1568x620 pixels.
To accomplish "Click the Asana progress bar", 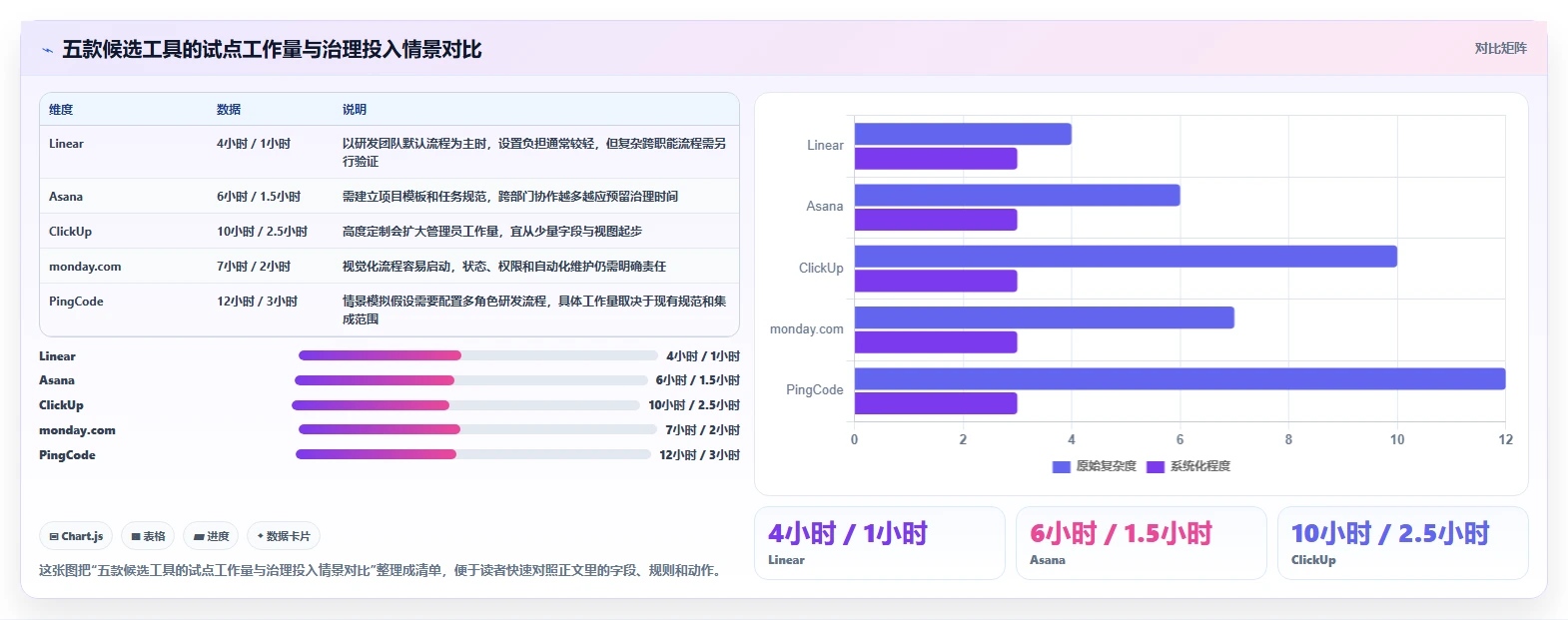I will [x=471, y=380].
